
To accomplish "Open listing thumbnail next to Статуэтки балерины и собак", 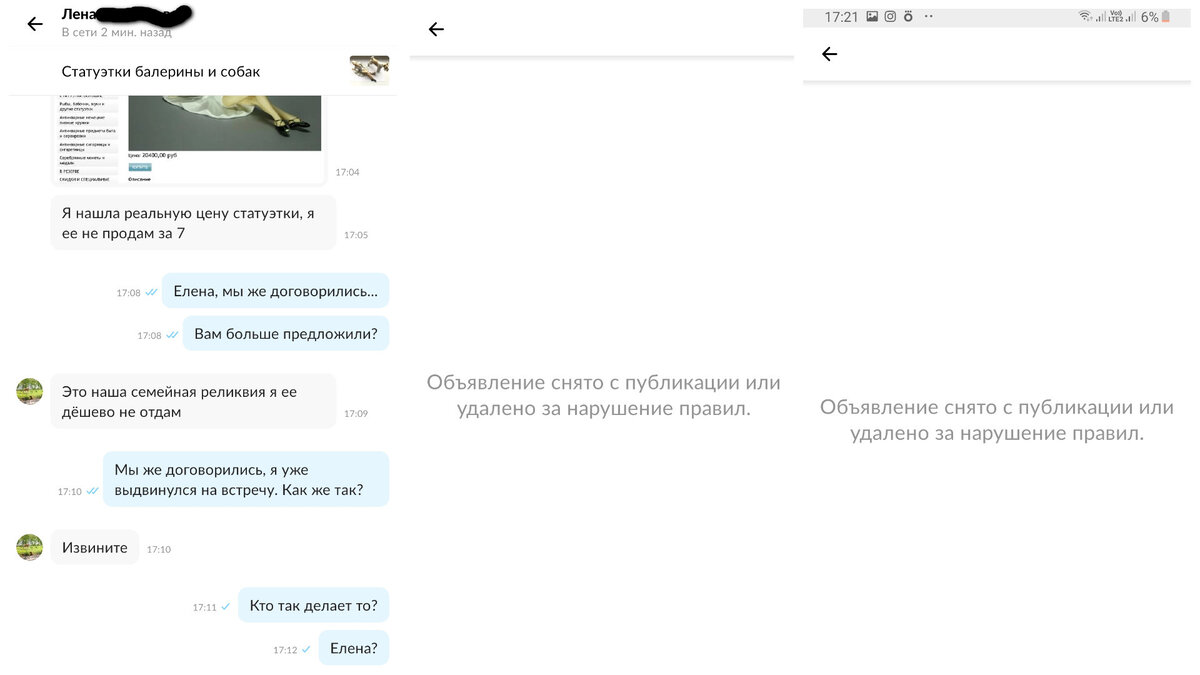I will coord(369,71).
